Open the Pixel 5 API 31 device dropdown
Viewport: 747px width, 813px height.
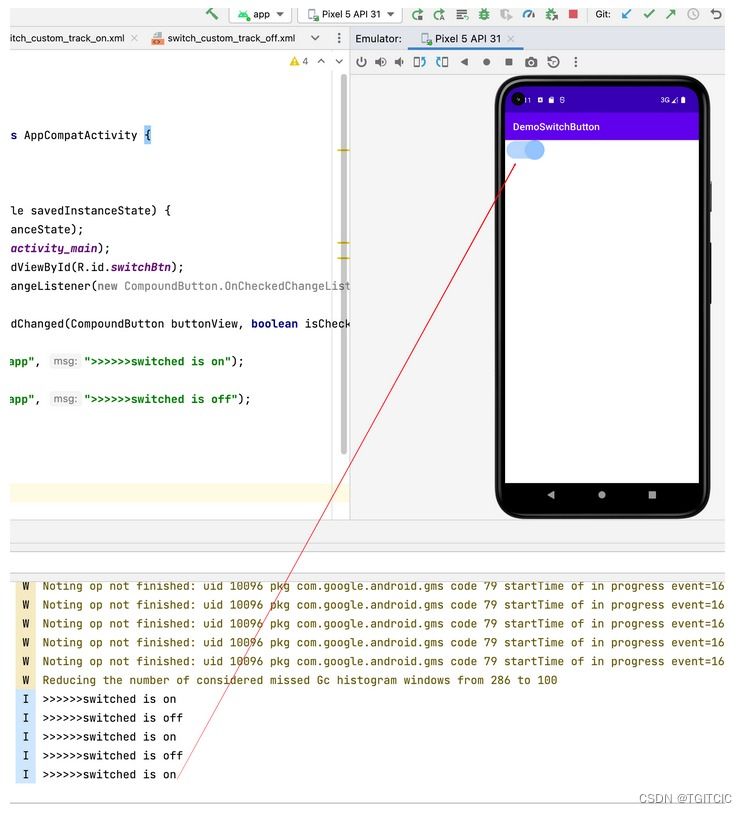pyautogui.click(x=349, y=14)
